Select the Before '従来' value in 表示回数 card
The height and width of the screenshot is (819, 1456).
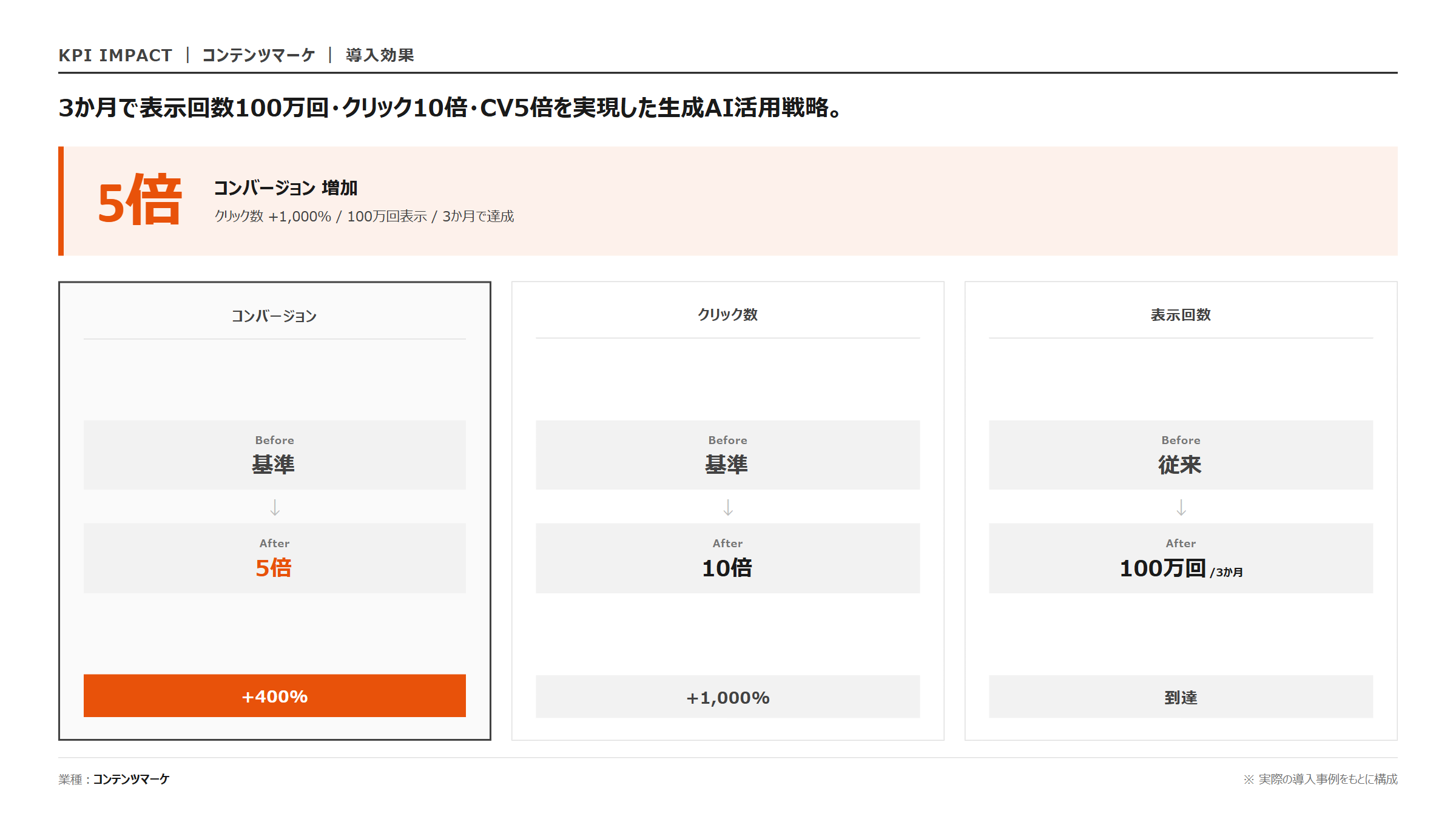click(x=1180, y=465)
